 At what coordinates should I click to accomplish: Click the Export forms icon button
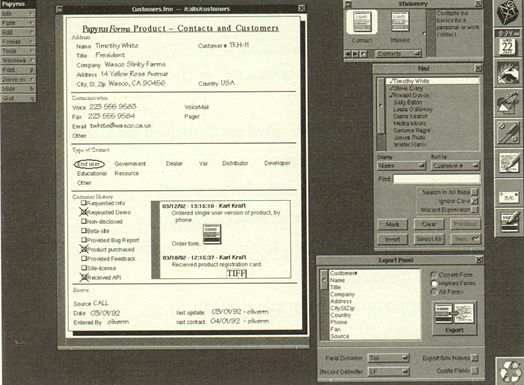(x=454, y=318)
